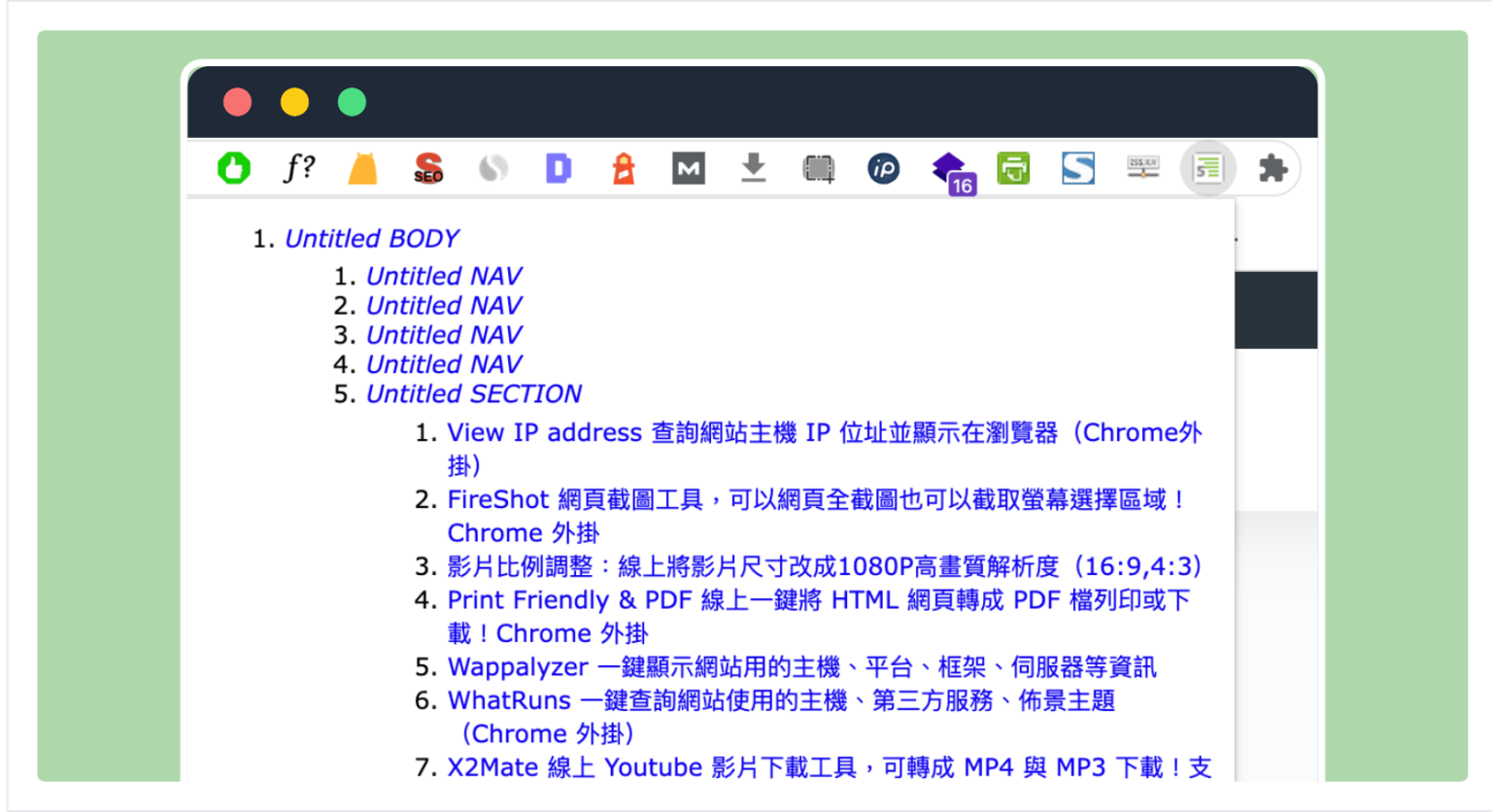Launch the Print Friendly & PDF extension
The image size is (1492, 812).
1013,167
